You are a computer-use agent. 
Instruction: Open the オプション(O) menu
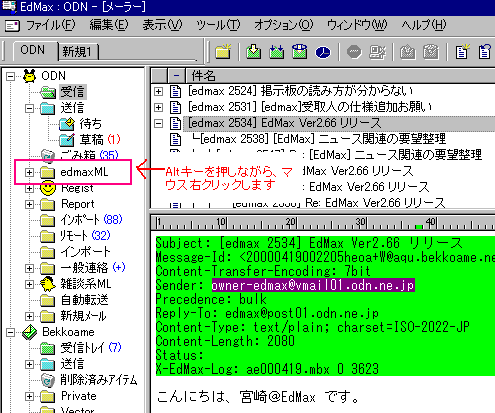click(x=284, y=25)
